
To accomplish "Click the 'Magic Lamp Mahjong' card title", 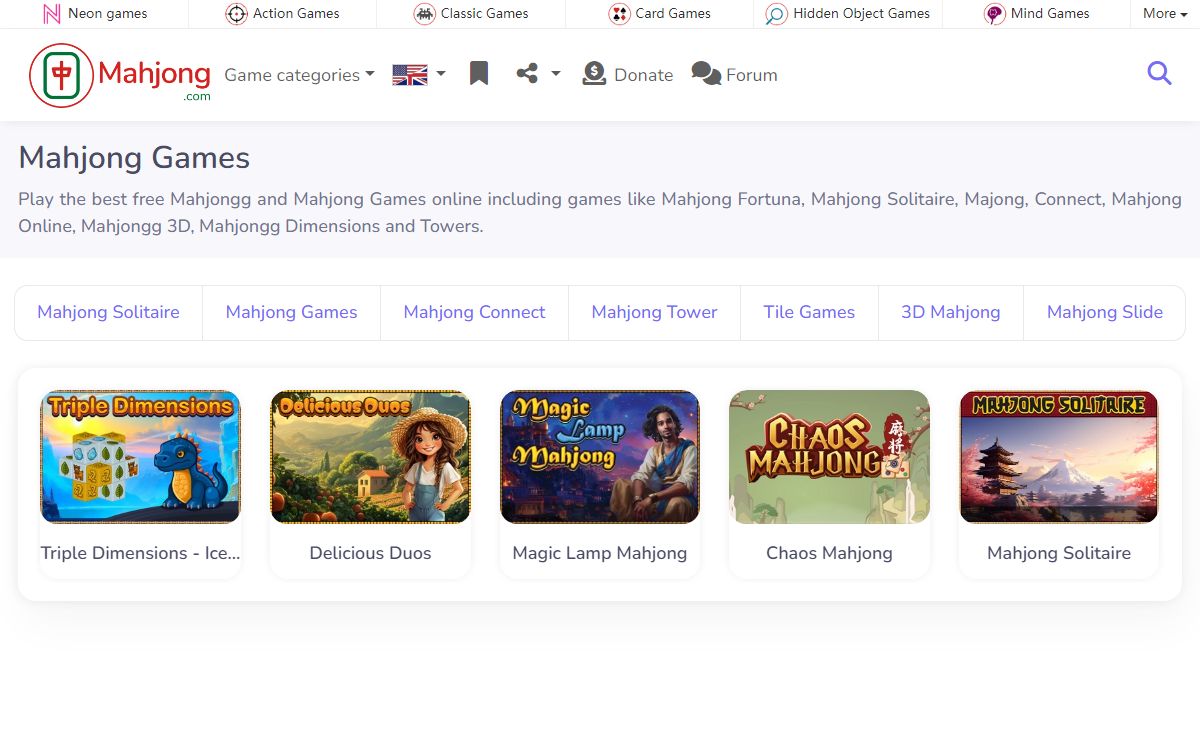I will click(x=600, y=553).
